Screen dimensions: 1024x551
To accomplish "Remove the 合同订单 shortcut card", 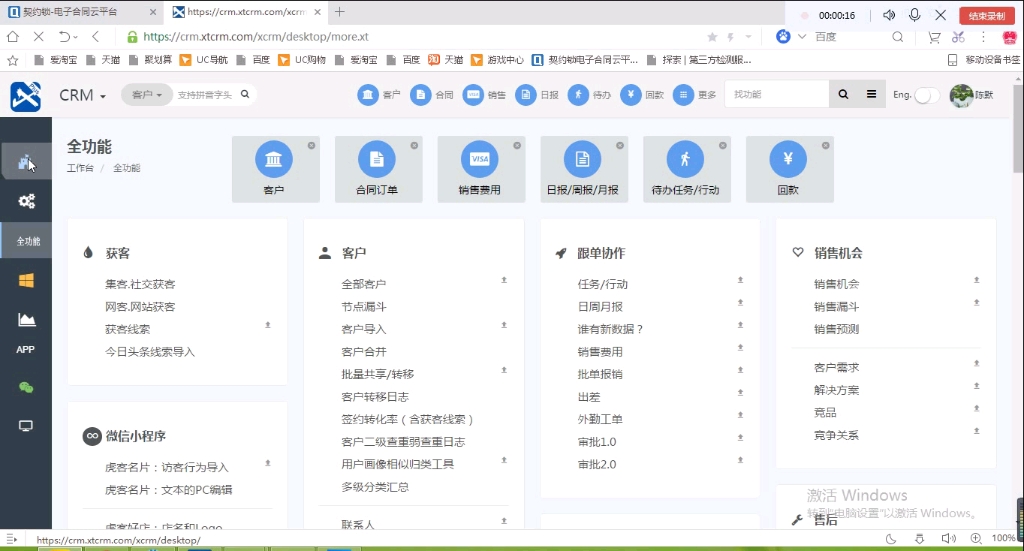I will 414,146.
